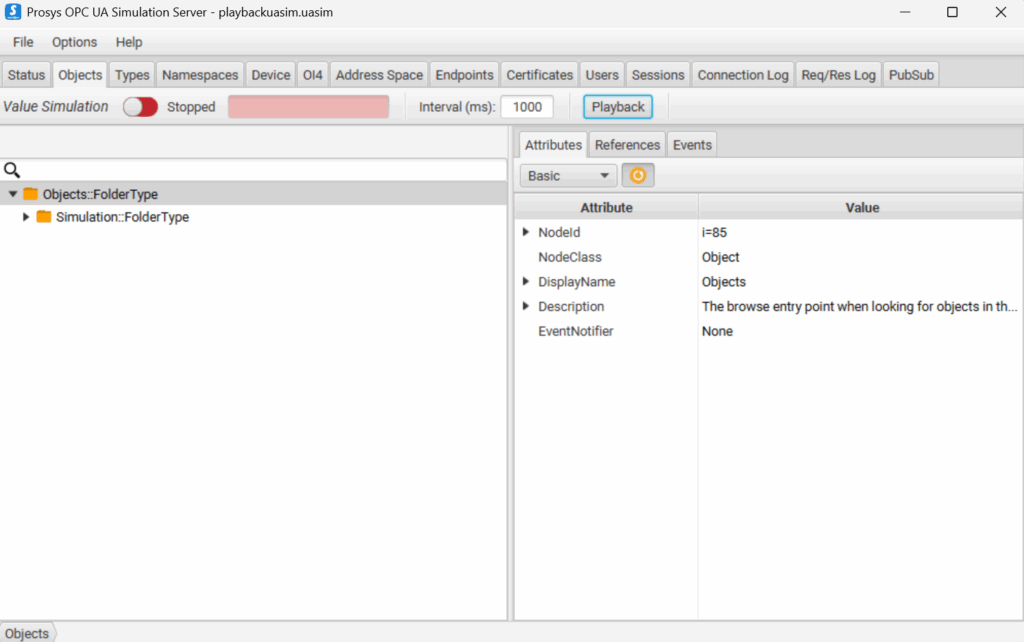Click the Simulation folder icon in tree
The height and width of the screenshot is (642, 1024).
click(43, 217)
